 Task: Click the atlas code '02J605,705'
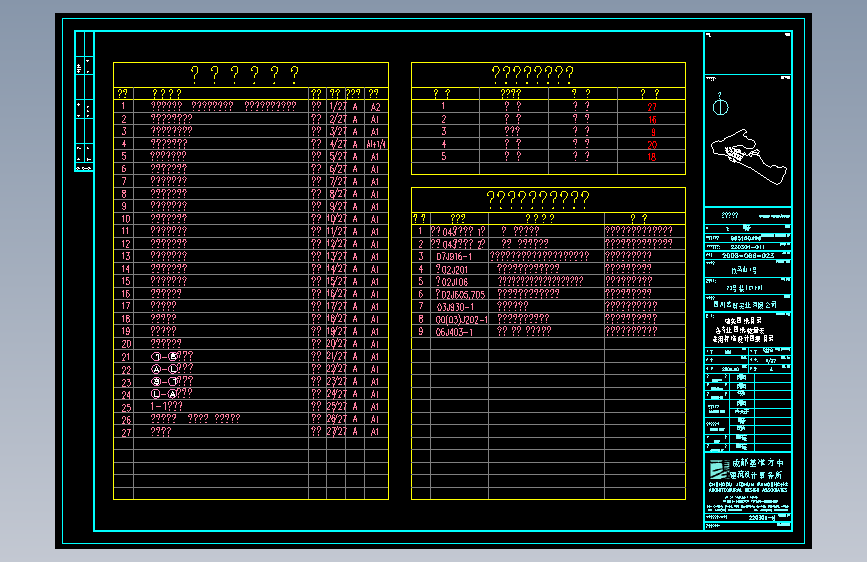[x=461, y=295]
